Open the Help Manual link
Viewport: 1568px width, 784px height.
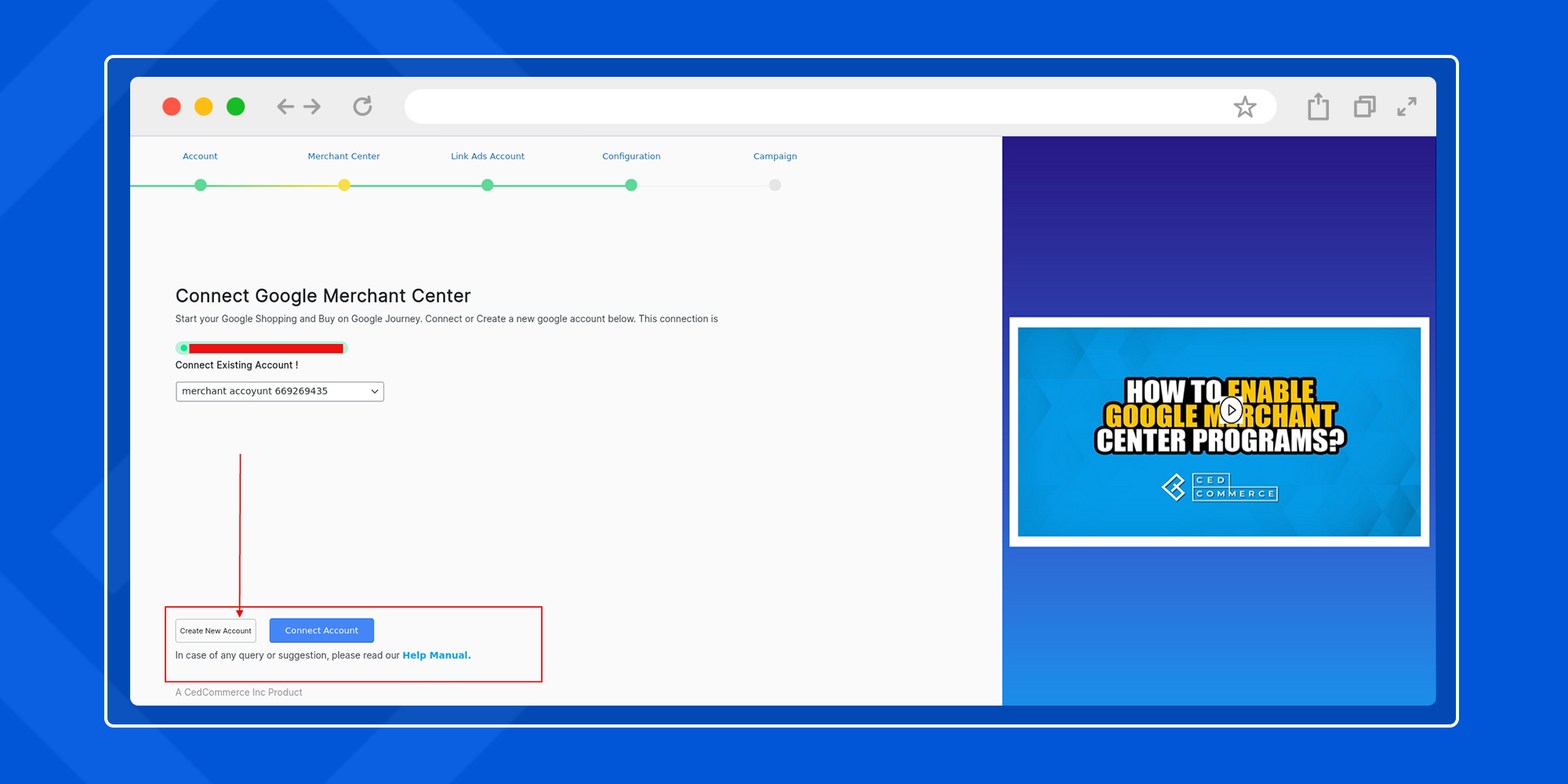point(436,655)
